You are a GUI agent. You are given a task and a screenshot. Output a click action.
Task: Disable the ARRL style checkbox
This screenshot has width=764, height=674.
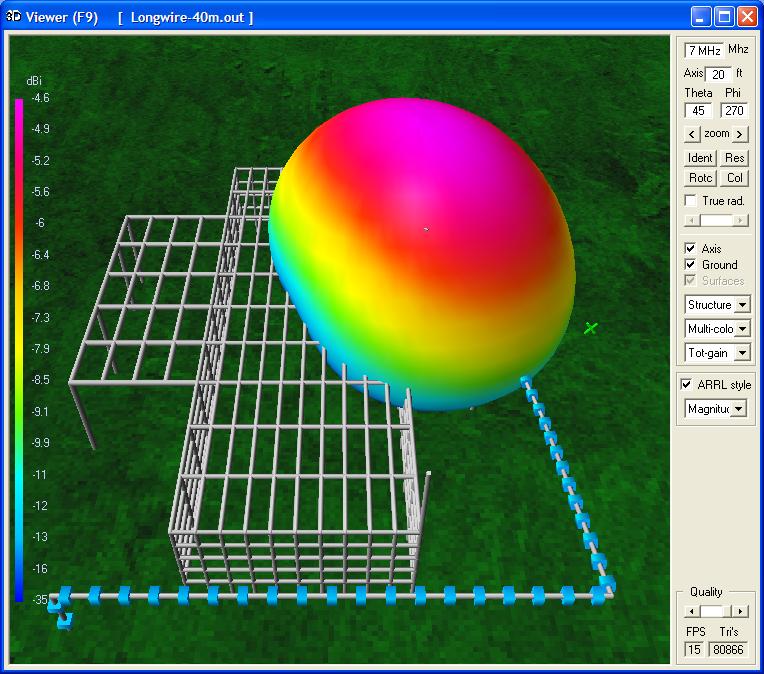tap(686, 385)
